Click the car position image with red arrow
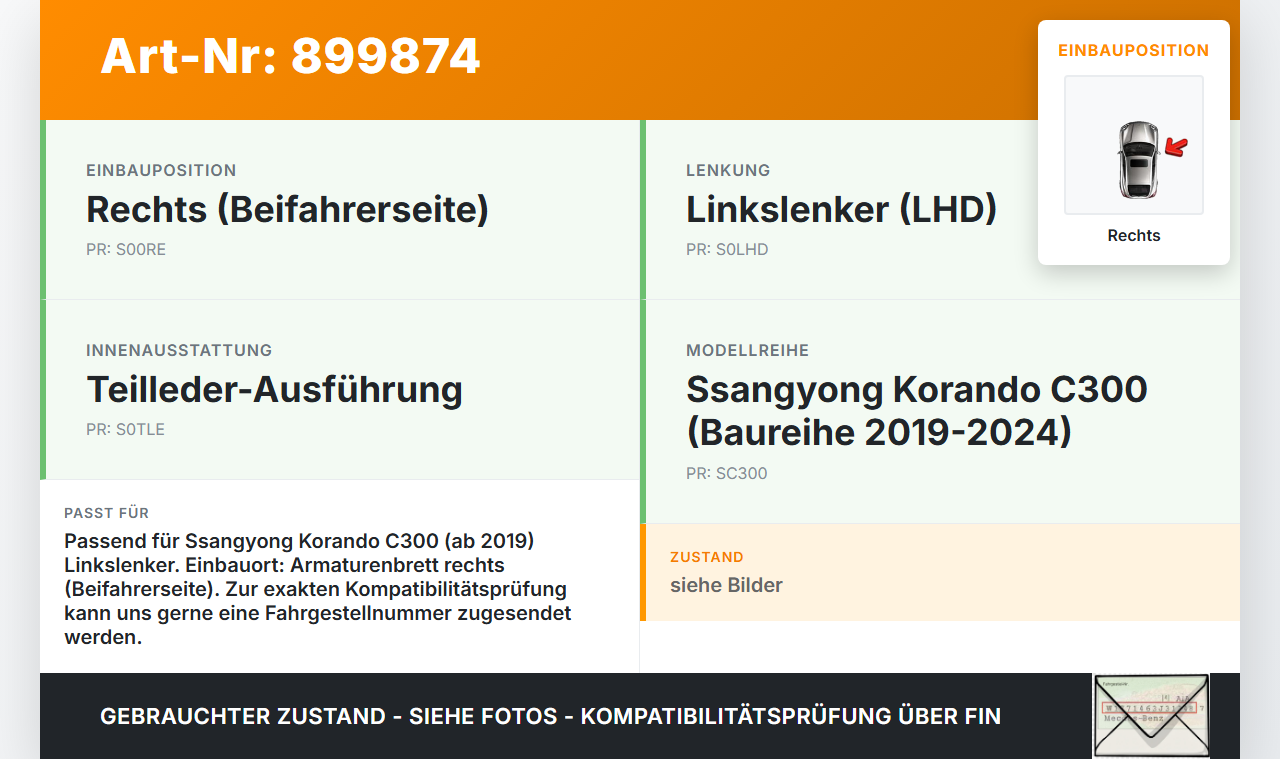Screen dimensions: 1280x760 coord(1134,145)
